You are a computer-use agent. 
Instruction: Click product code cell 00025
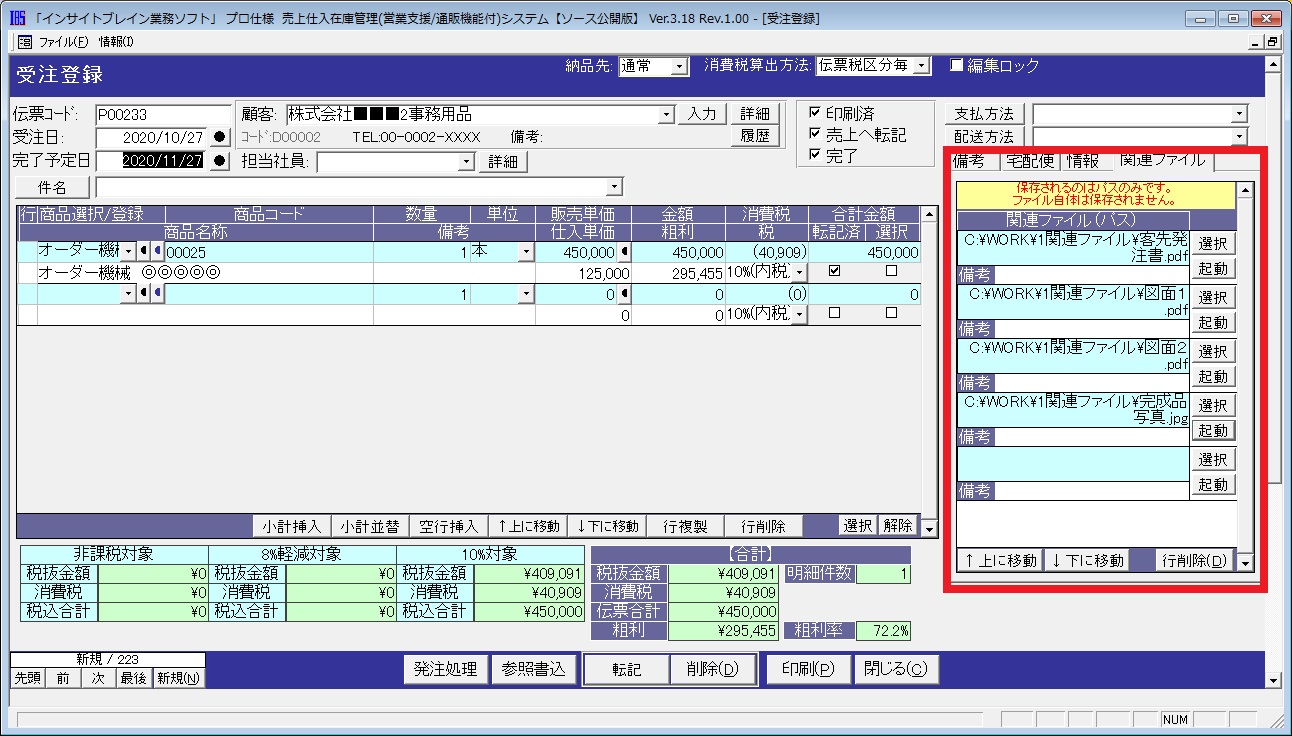click(268, 253)
